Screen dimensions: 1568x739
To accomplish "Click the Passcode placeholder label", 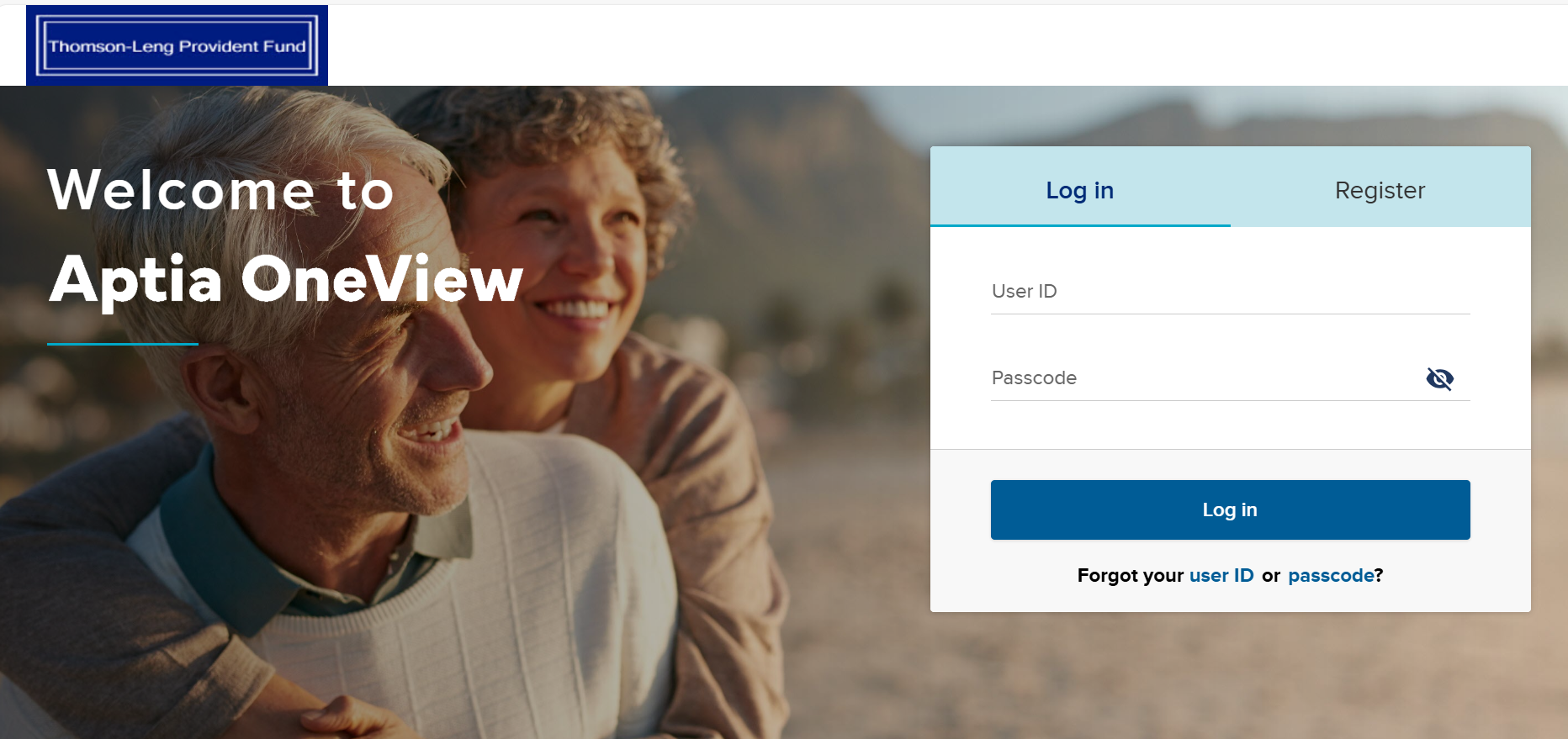I will (1034, 377).
